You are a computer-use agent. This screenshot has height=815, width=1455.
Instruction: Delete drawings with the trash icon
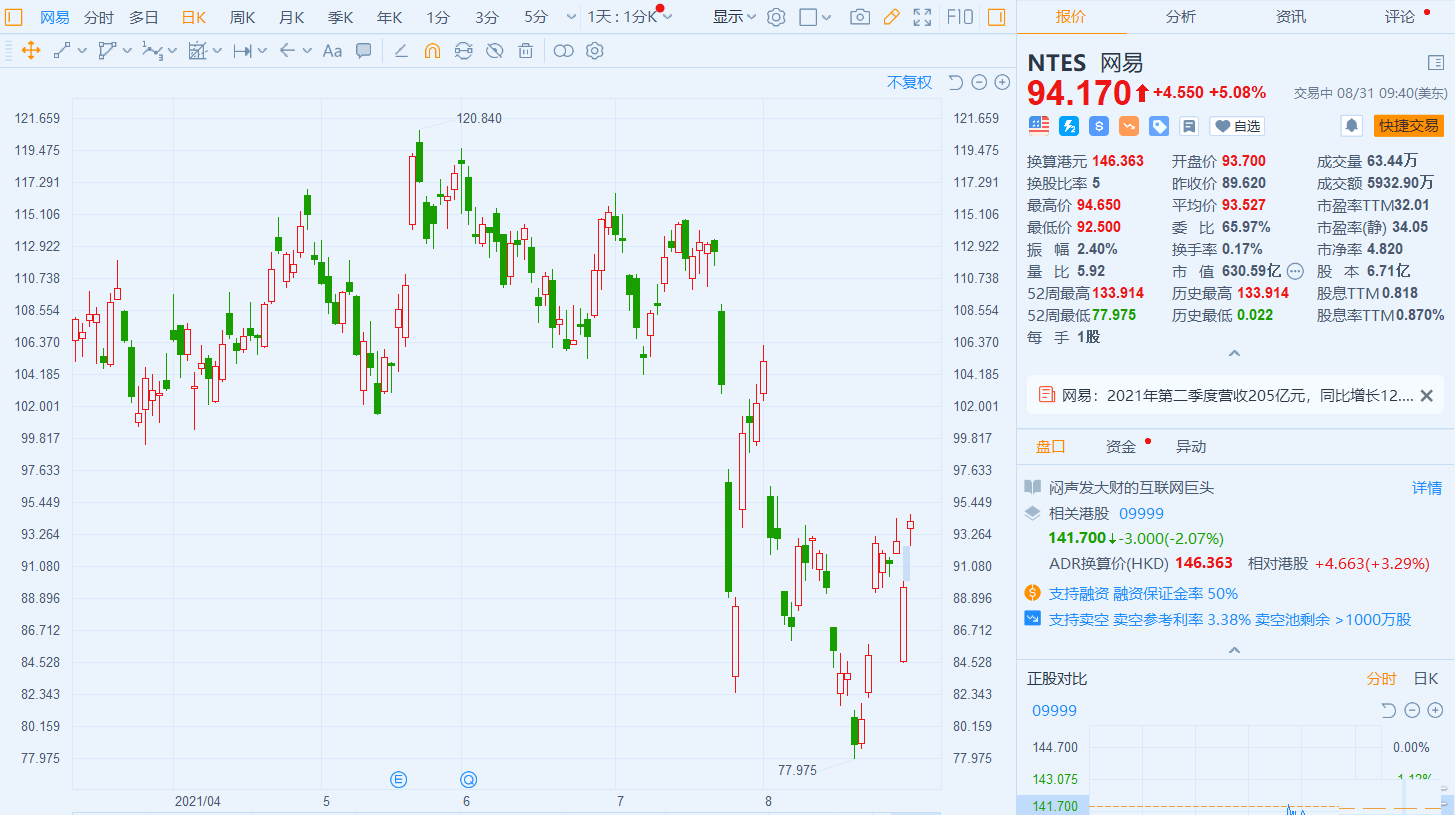pyautogui.click(x=525, y=51)
